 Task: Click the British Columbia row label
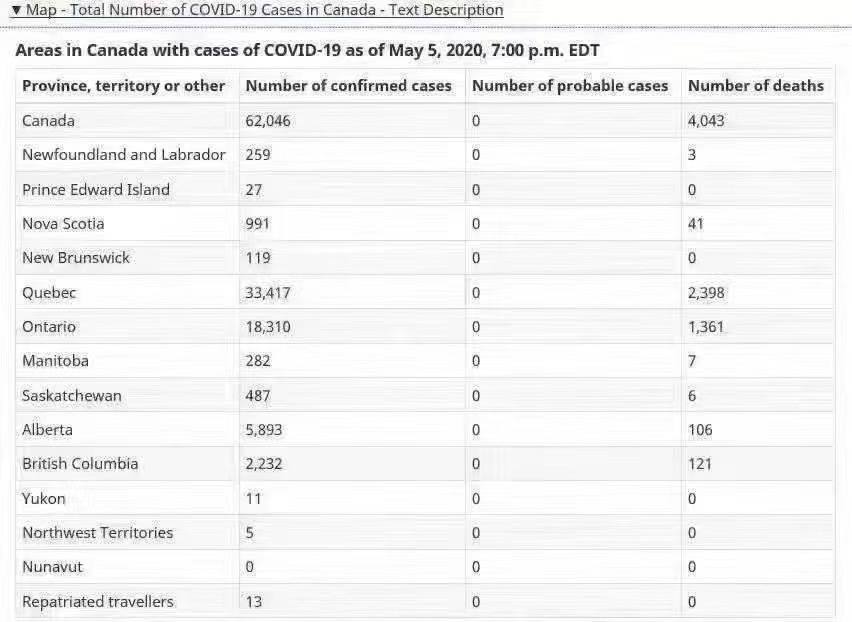(80, 464)
